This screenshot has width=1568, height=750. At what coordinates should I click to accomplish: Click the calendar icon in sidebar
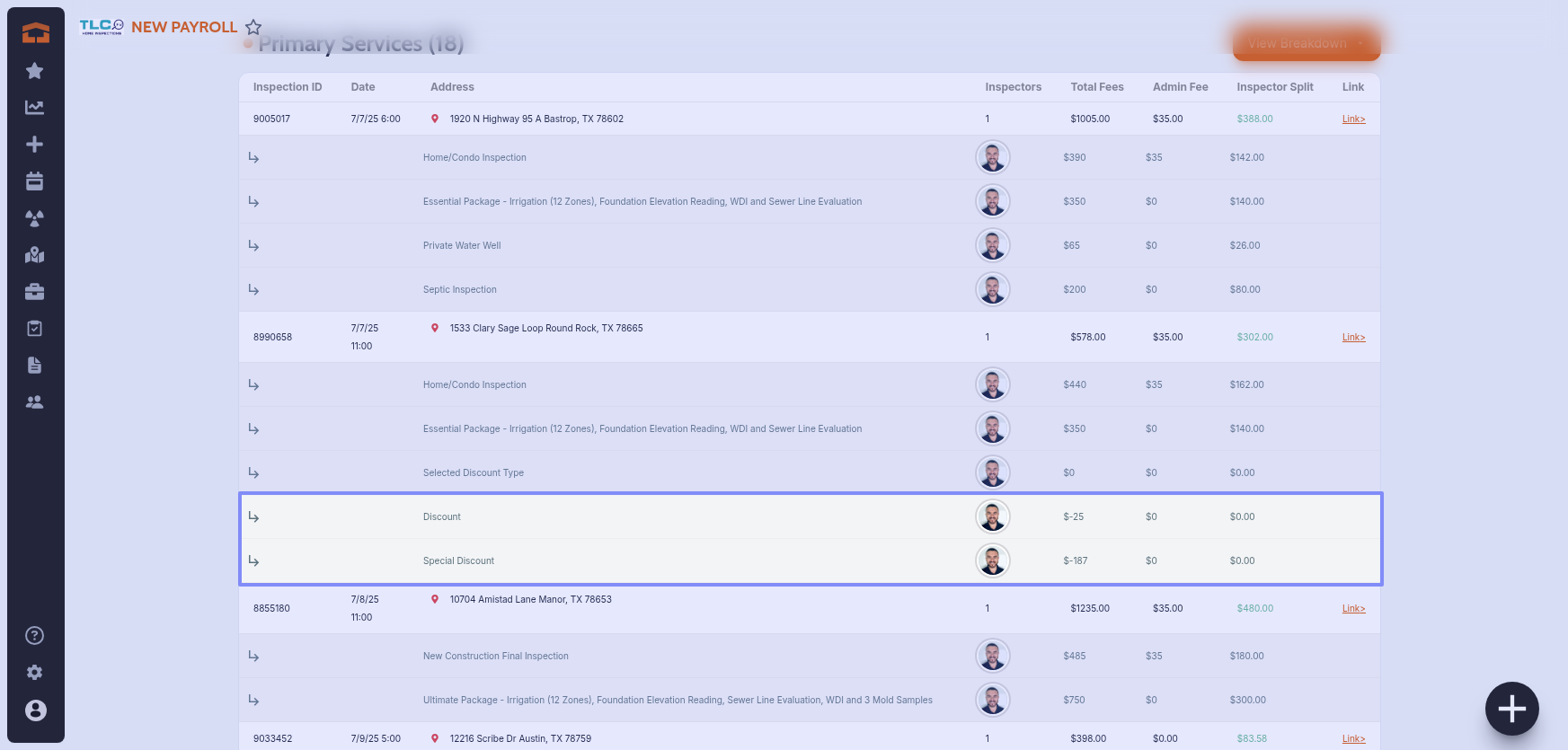coord(35,181)
